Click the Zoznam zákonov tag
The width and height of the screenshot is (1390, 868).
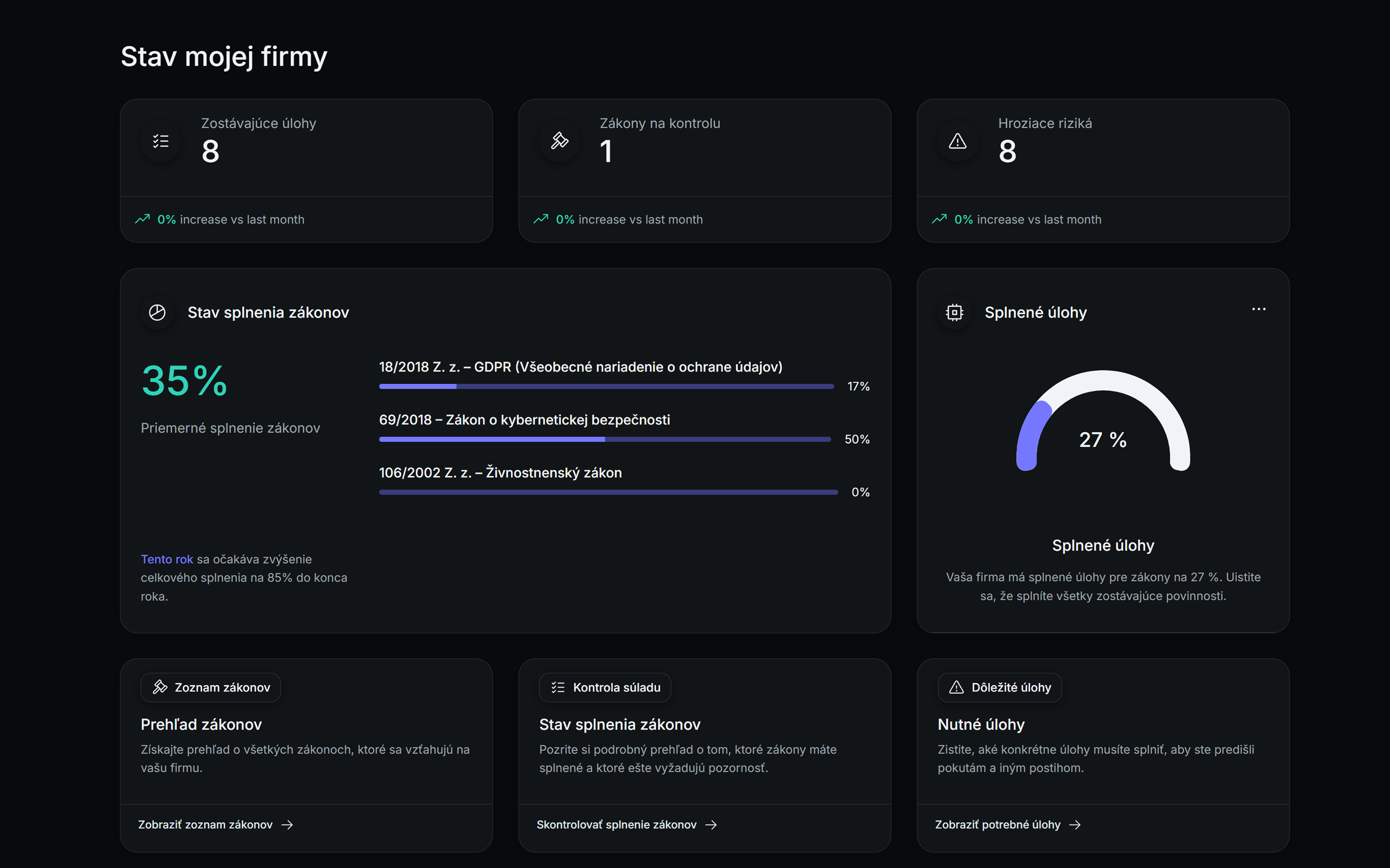(x=211, y=687)
